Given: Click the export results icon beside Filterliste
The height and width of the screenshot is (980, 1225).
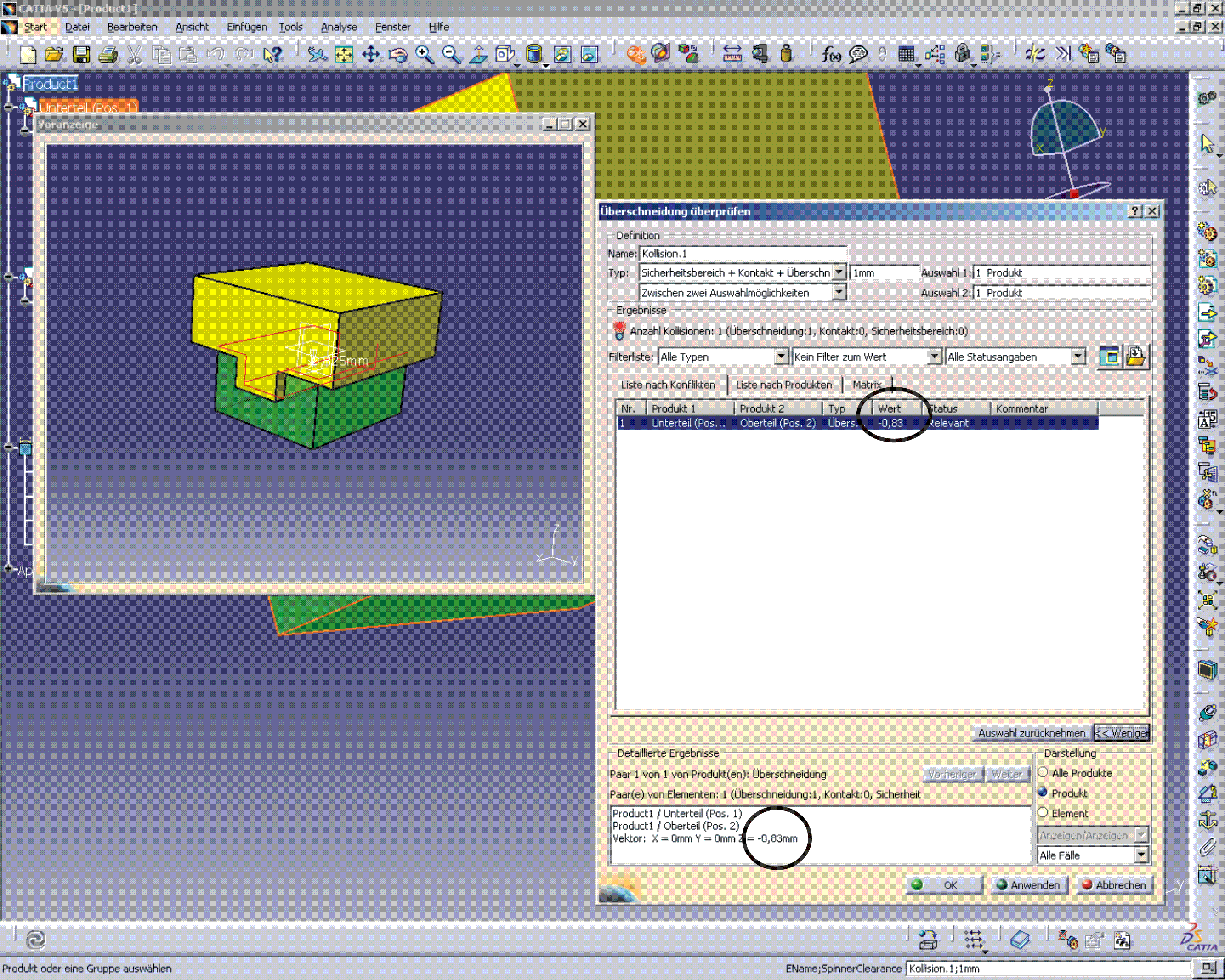Looking at the screenshot, I should (1136, 357).
